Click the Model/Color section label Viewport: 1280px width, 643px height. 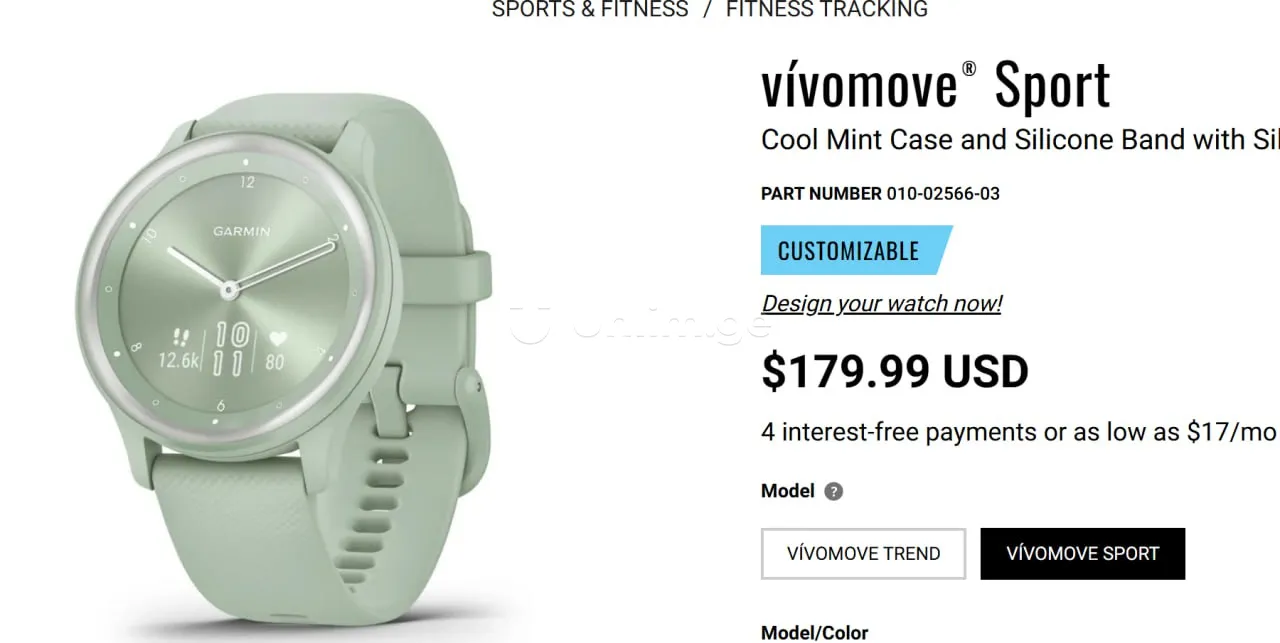815,632
